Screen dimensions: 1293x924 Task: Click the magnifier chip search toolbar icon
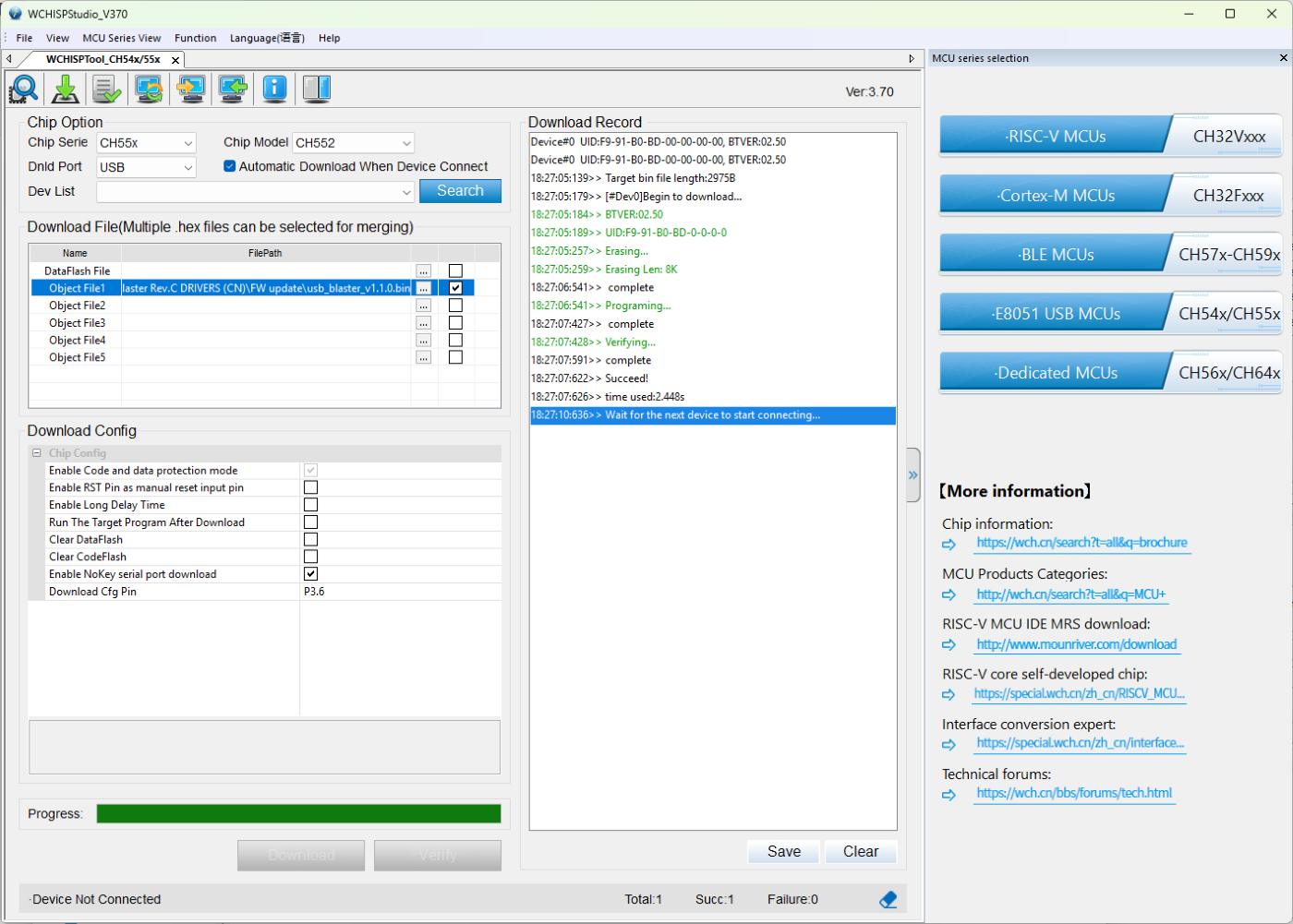(23, 89)
